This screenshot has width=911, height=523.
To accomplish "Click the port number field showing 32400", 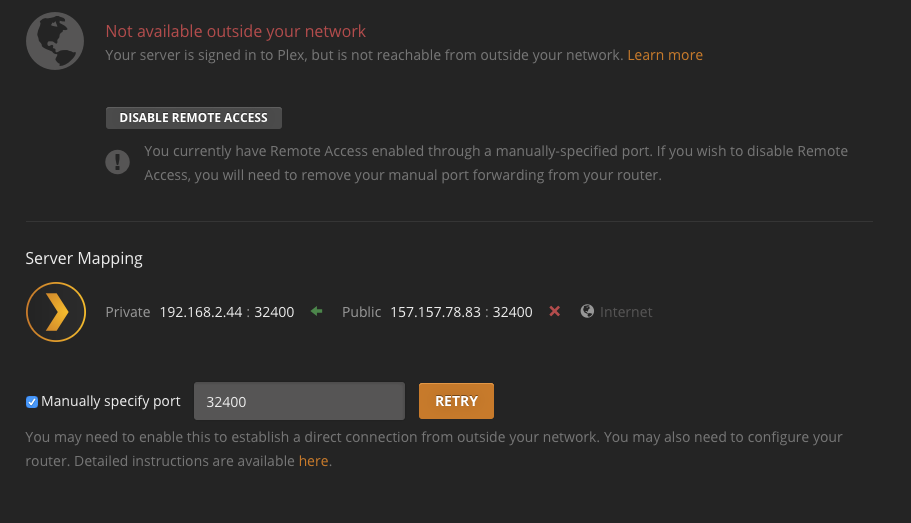I will click(299, 402).
